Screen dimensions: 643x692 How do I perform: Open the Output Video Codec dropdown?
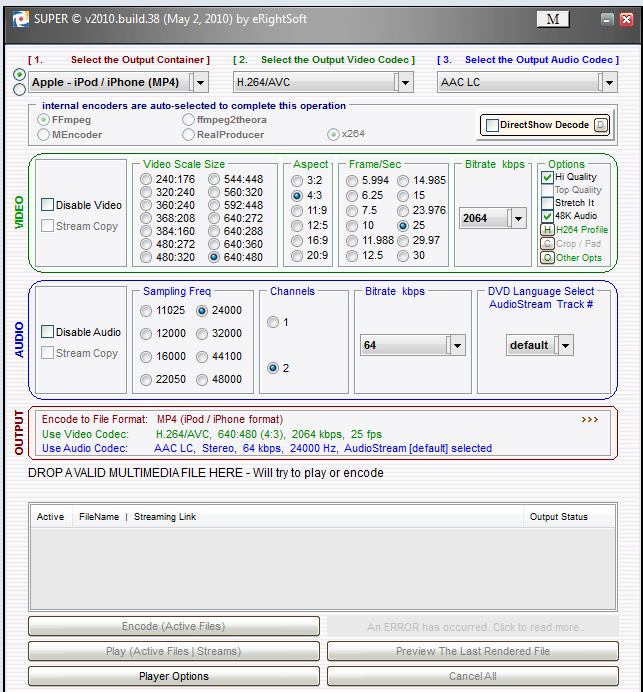coord(405,83)
